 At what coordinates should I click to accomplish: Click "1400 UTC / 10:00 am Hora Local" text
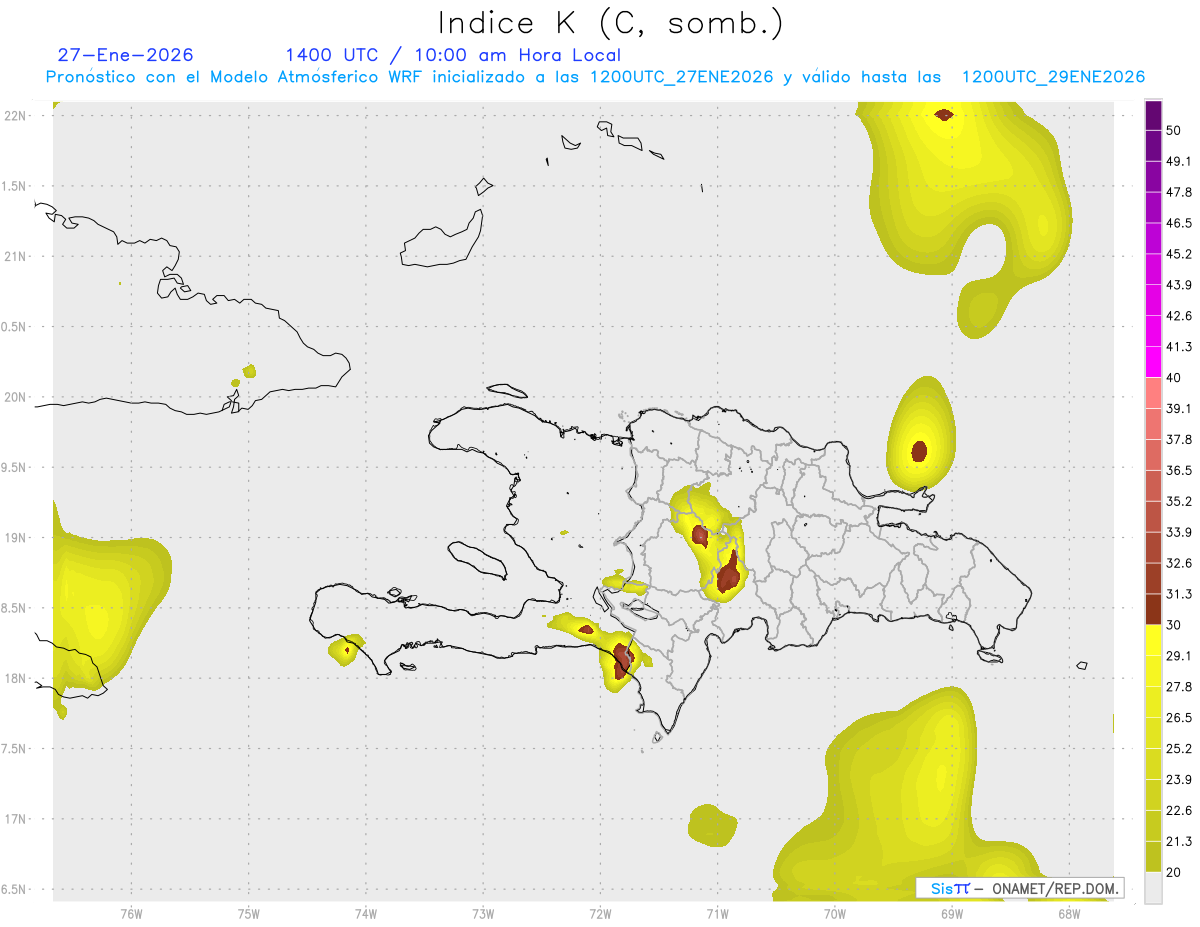[x=453, y=55]
